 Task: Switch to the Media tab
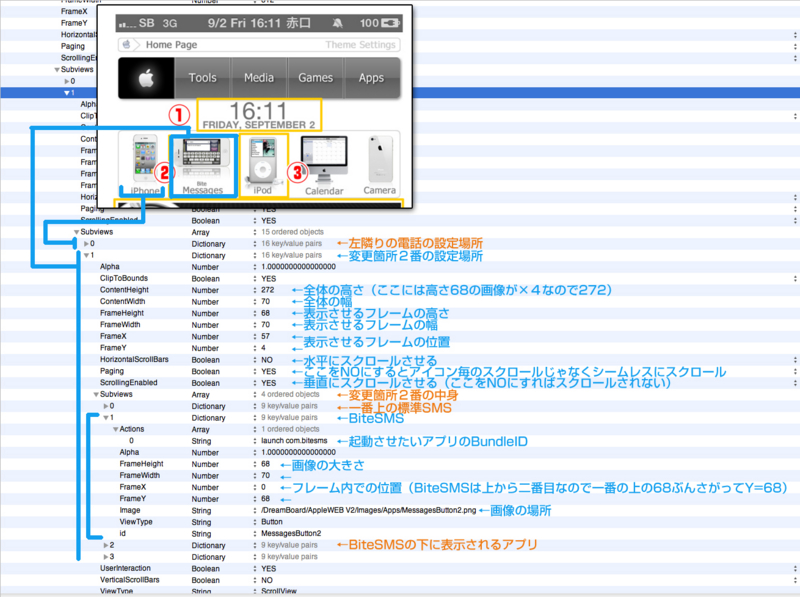(259, 78)
